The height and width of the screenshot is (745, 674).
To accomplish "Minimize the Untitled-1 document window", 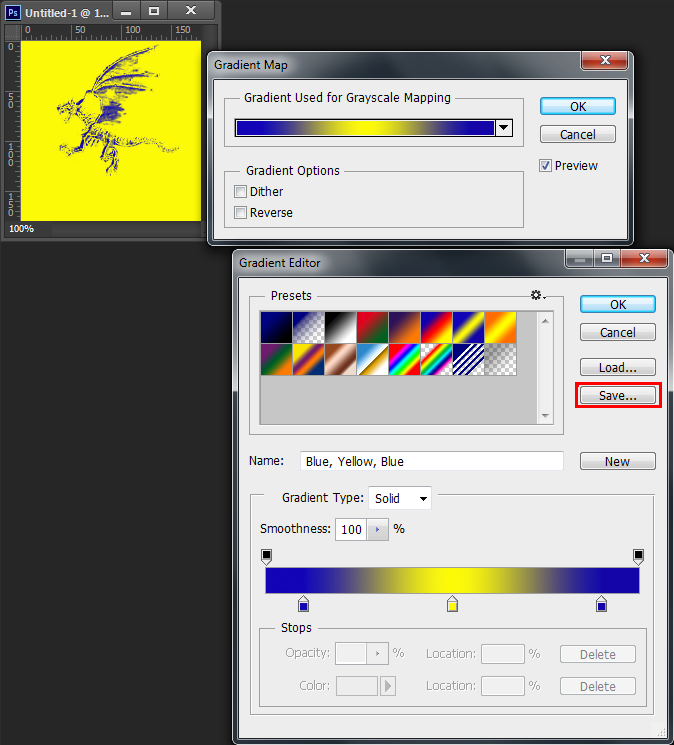I will coord(126,11).
